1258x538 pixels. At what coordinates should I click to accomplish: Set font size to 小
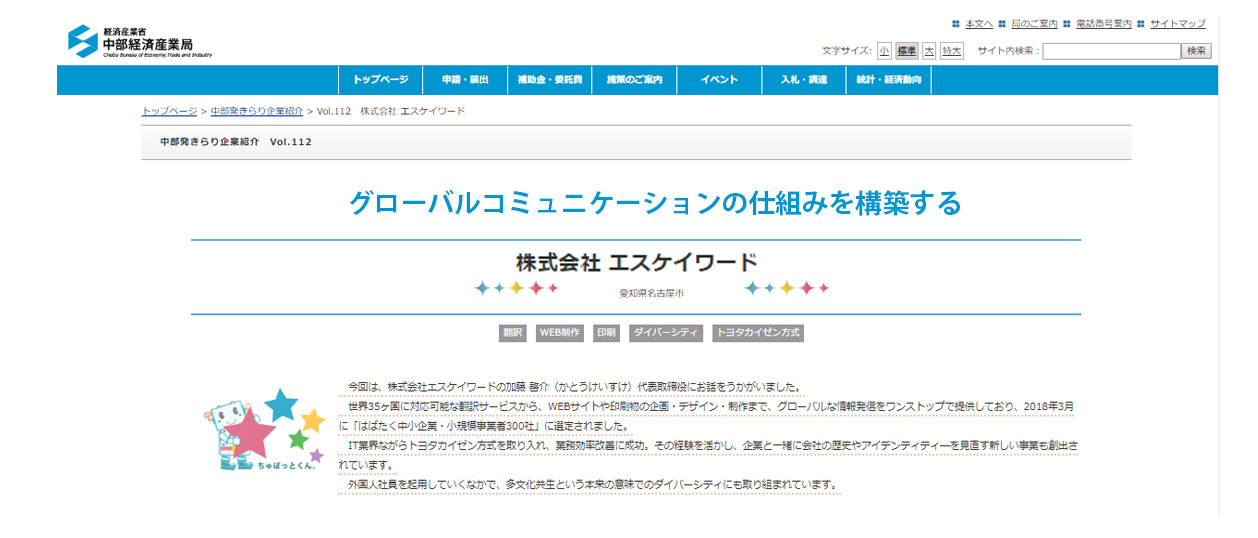tap(884, 51)
